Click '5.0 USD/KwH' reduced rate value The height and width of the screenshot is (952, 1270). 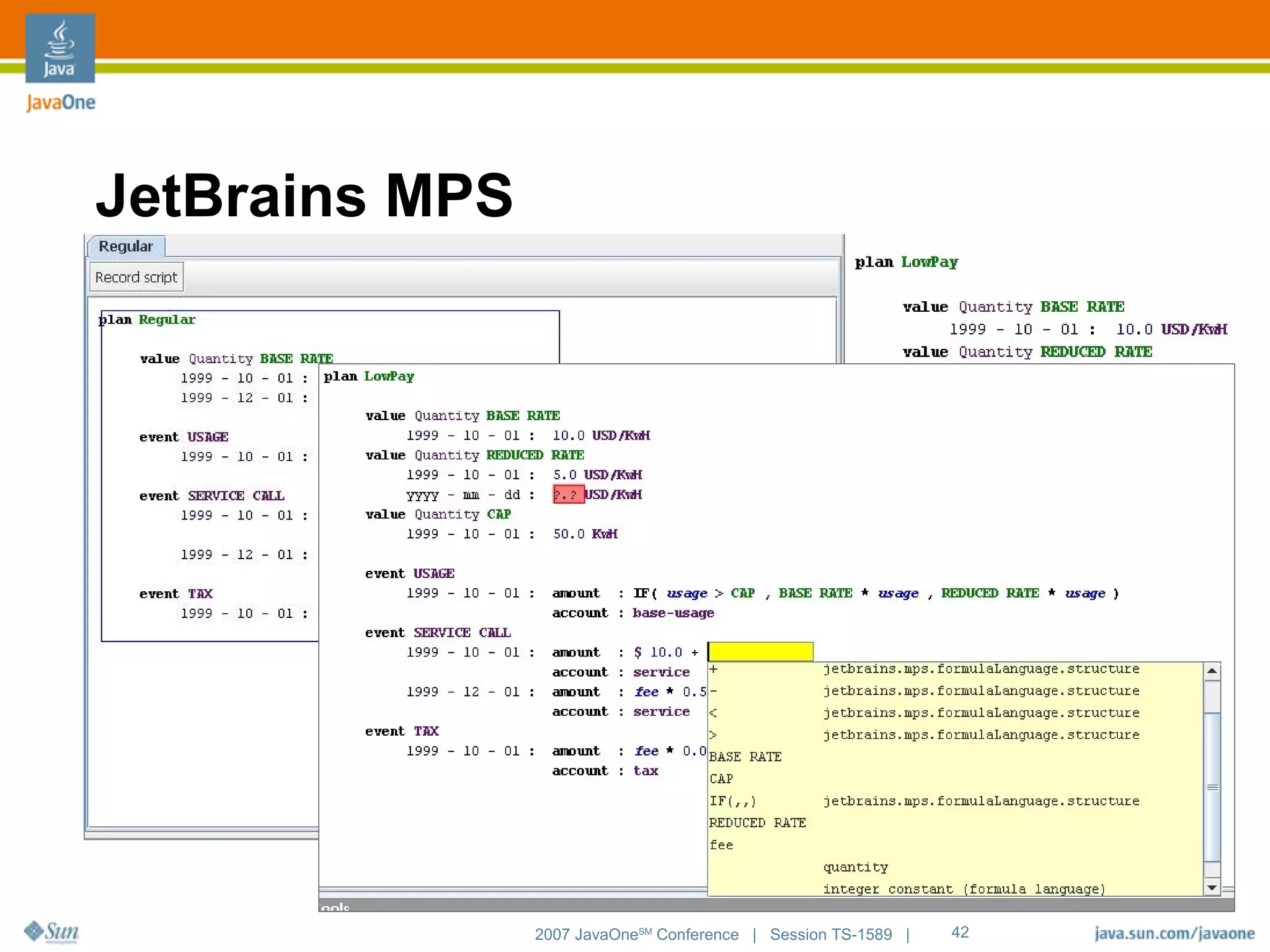click(597, 475)
